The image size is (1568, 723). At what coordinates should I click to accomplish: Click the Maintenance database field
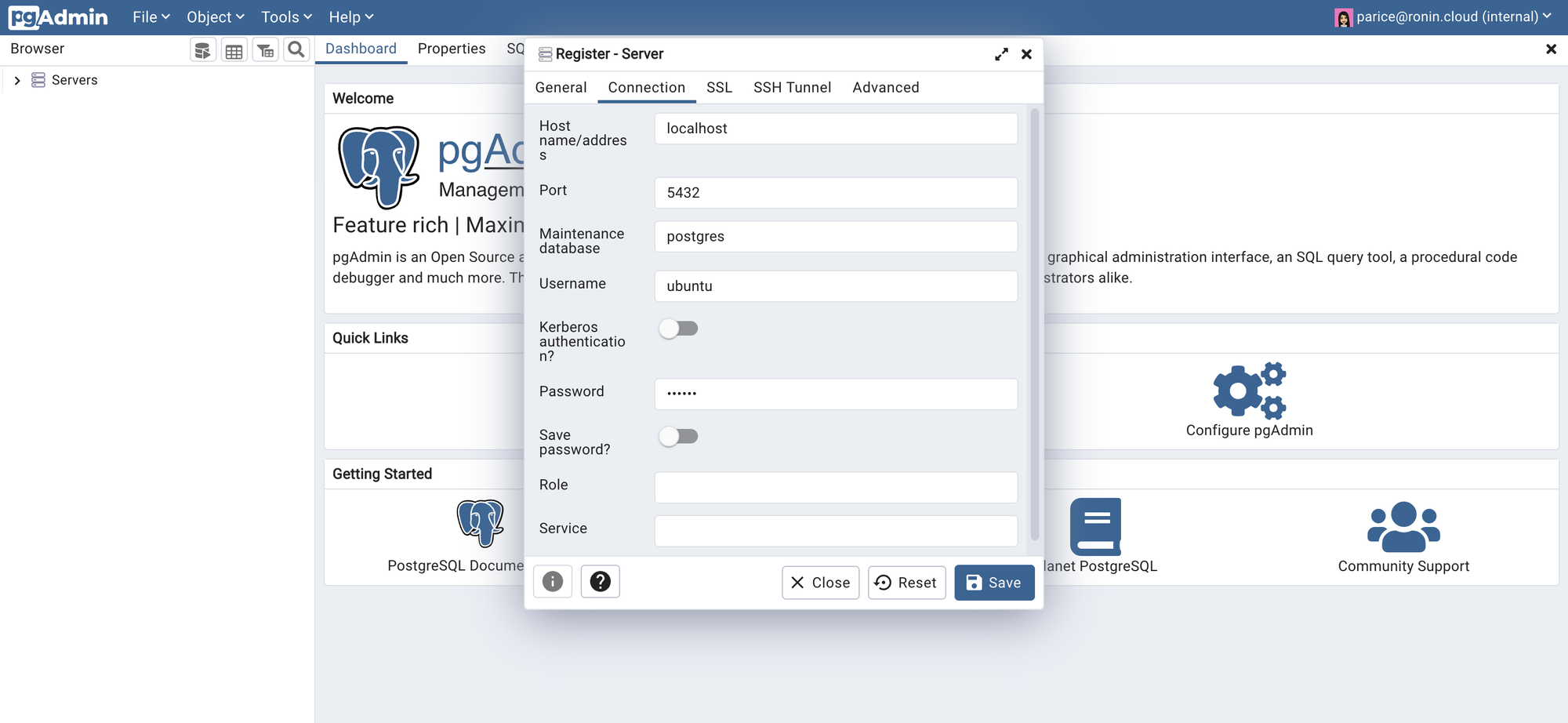pyautogui.click(x=836, y=237)
